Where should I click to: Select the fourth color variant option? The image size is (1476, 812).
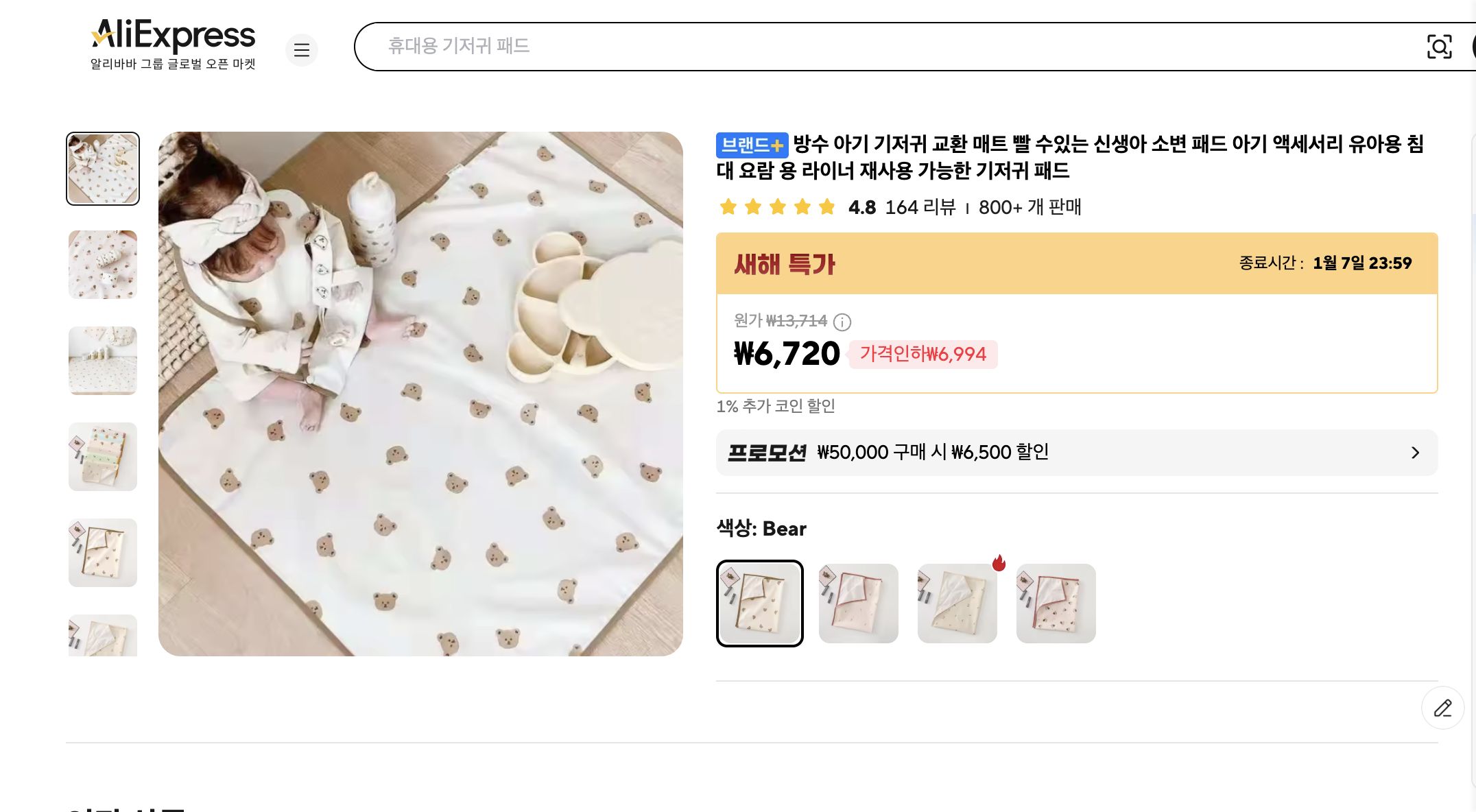1056,604
